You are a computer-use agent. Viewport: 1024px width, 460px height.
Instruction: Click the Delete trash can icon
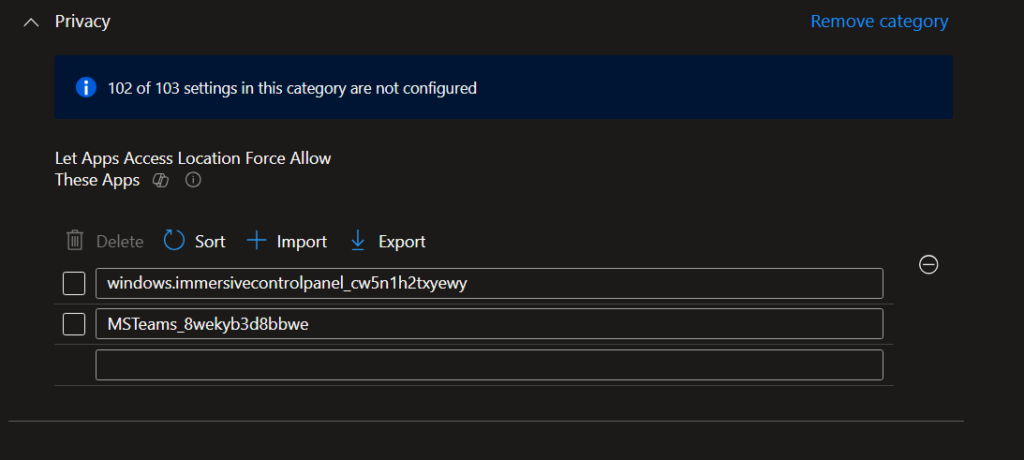[x=75, y=241]
